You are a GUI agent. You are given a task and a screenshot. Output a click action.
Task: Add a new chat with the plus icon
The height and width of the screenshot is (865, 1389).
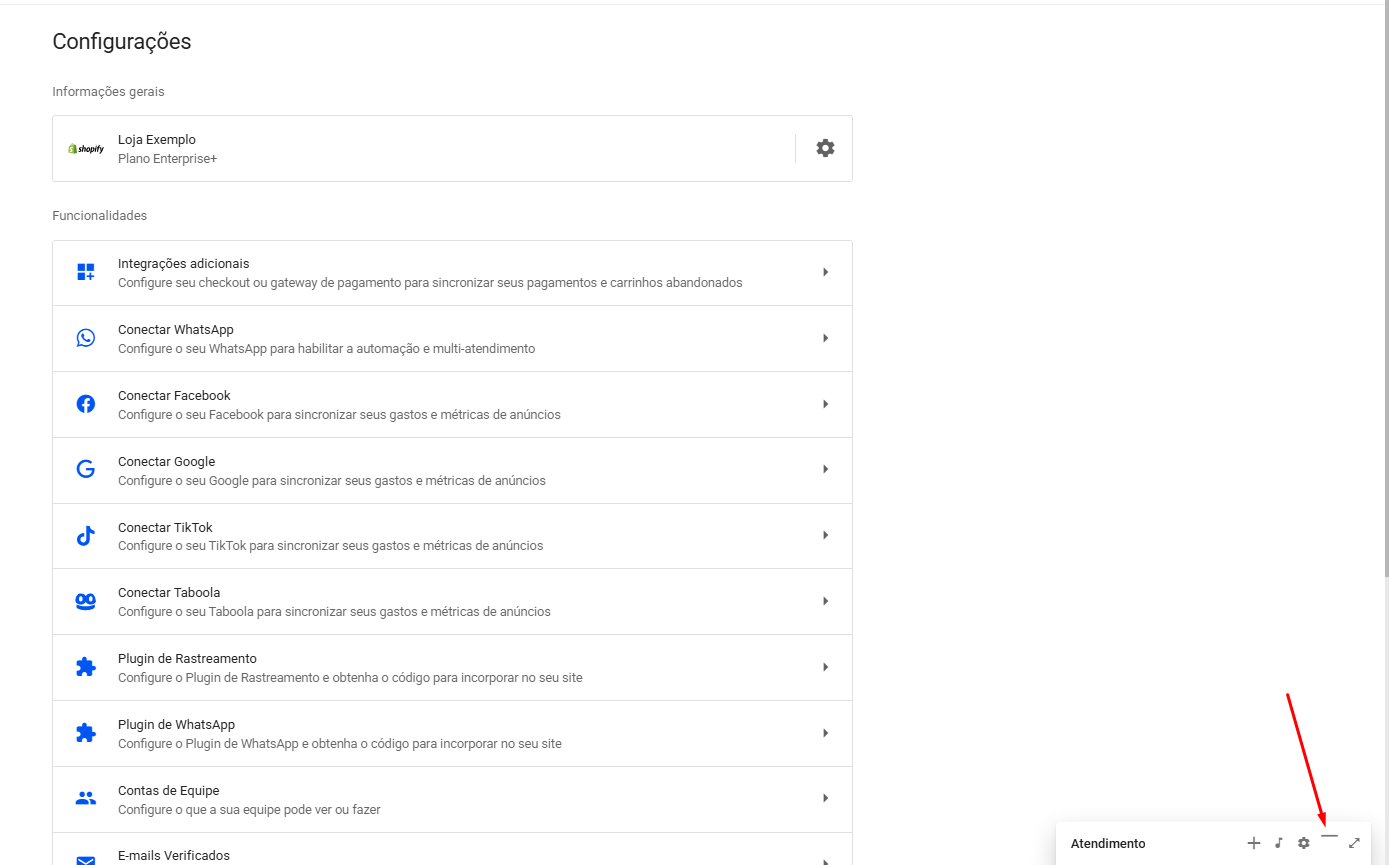1253,843
